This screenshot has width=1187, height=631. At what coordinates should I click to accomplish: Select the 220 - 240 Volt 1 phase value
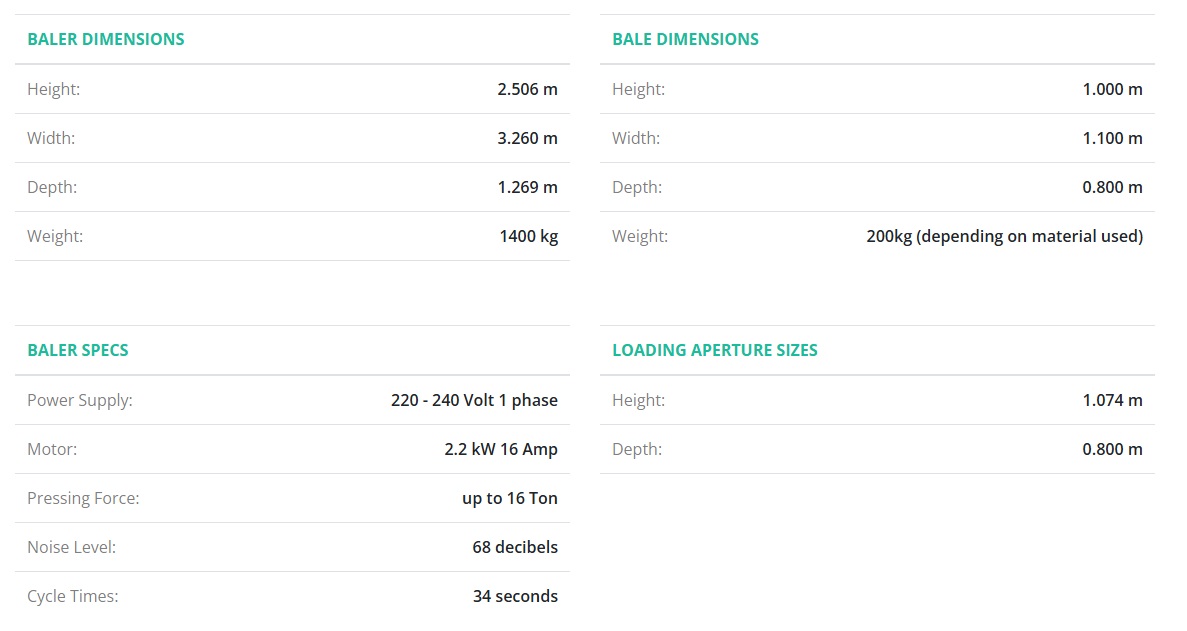pos(474,400)
